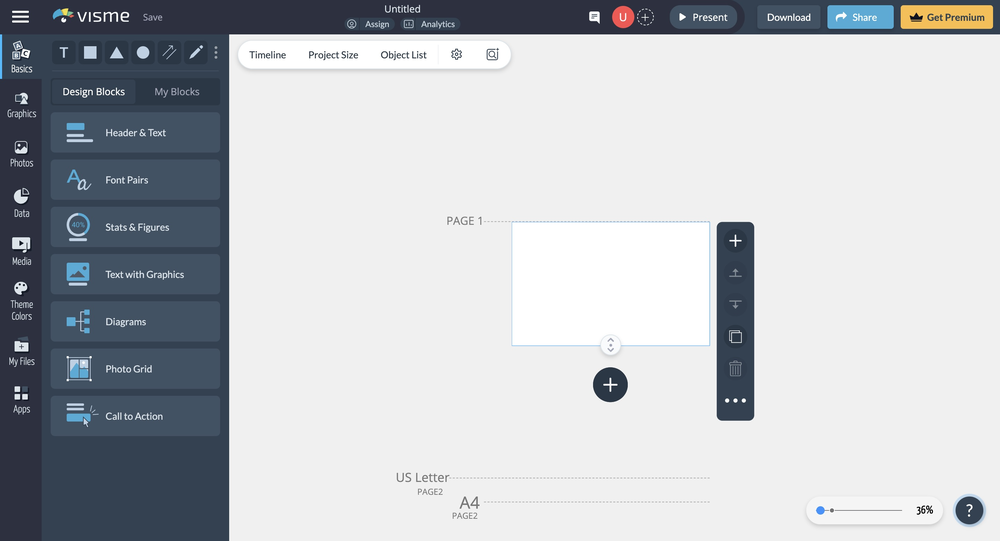Click the Share button

pos(860,17)
